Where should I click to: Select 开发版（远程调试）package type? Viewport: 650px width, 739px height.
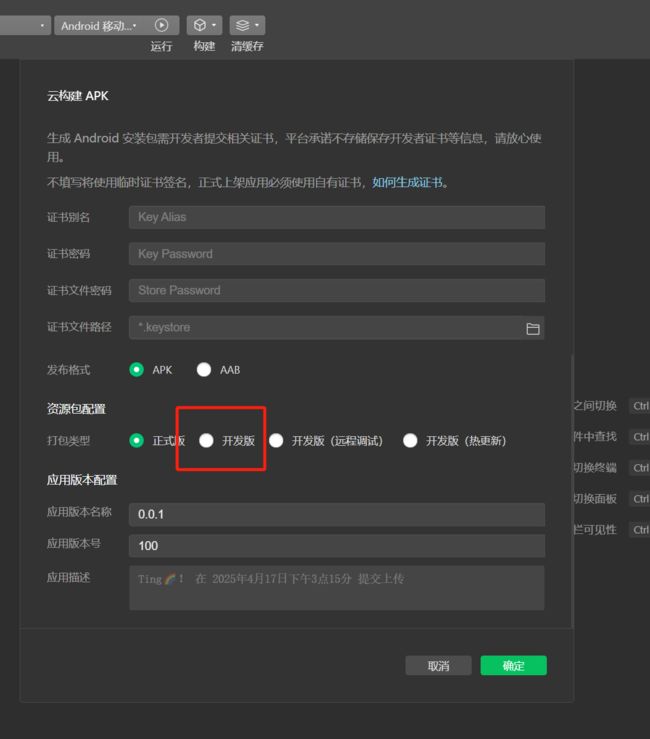pyautogui.click(x=276, y=441)
